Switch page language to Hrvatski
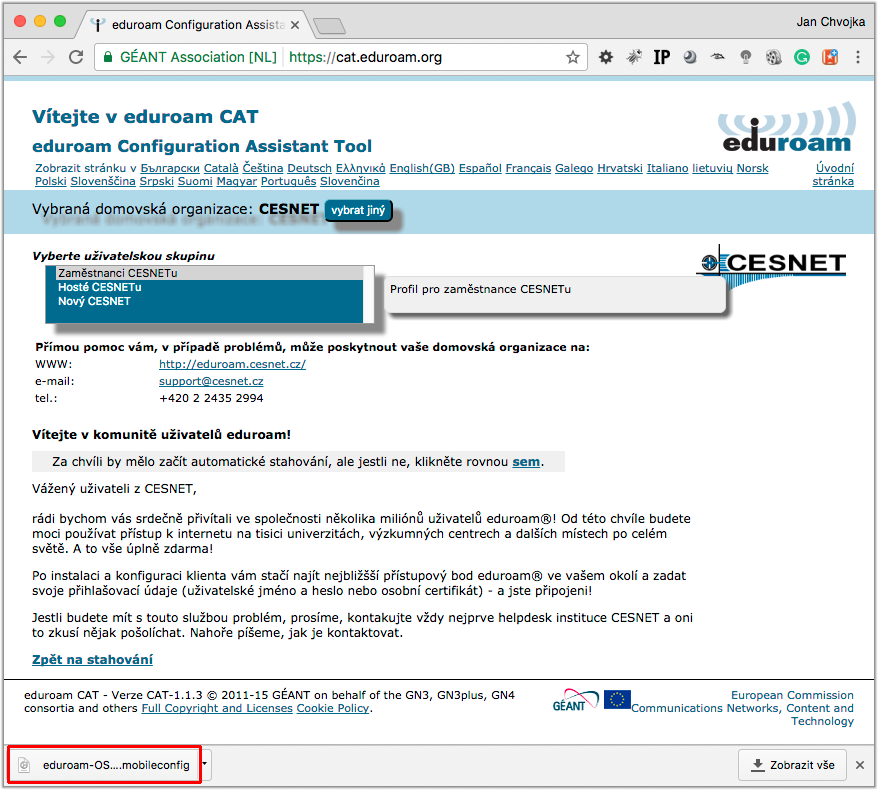The width and height of the screenshot is (878, 790). 620,169
